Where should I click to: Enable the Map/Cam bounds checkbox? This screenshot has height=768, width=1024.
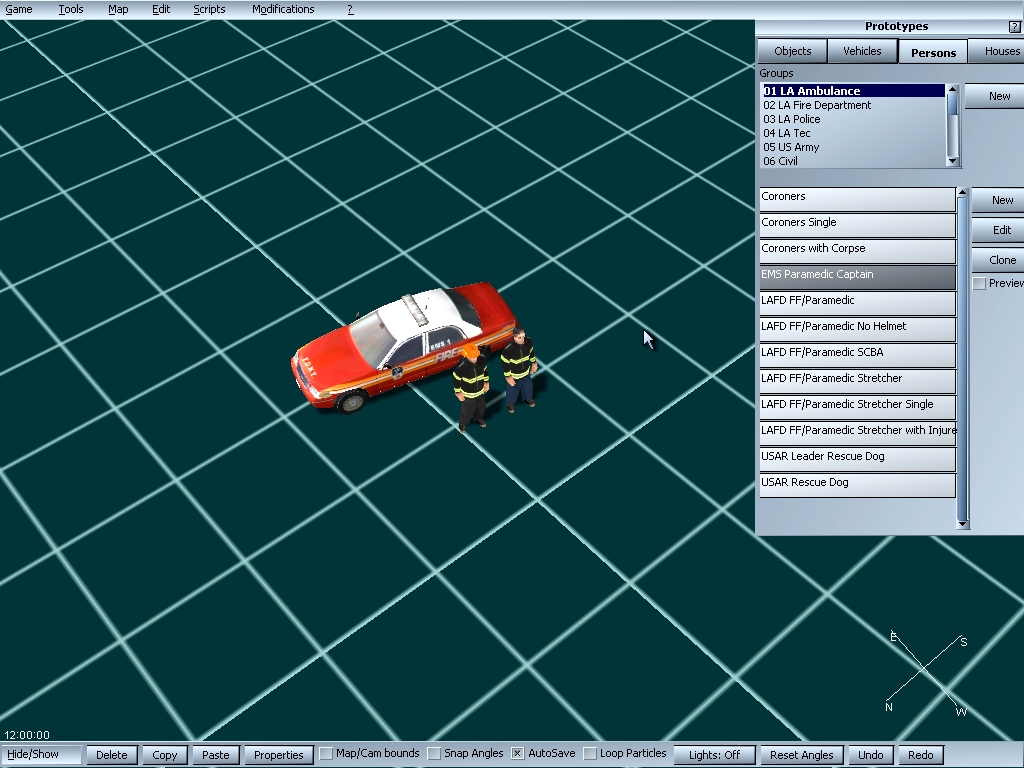coord(326,754)
